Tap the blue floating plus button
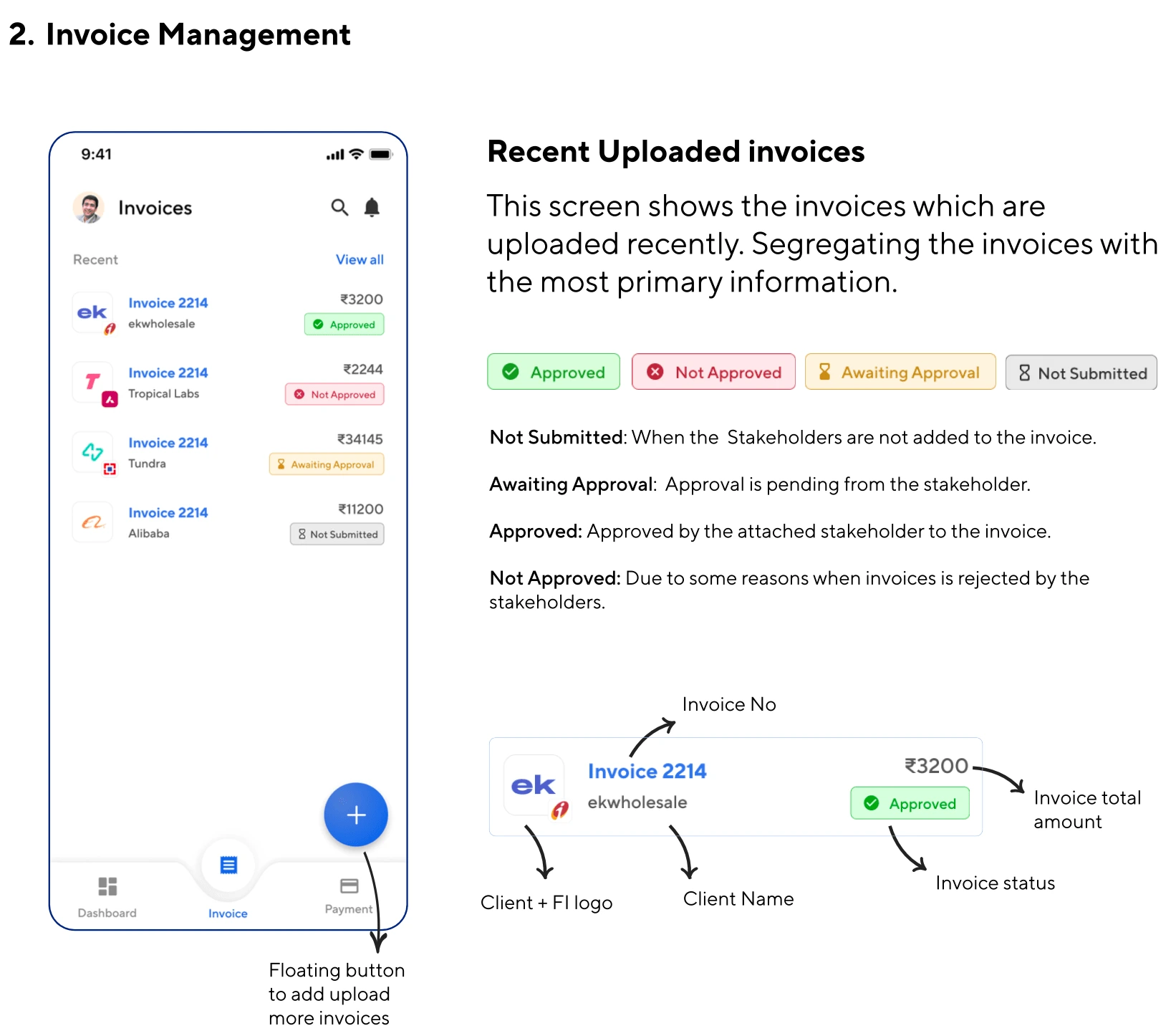This screenshot has width=1176, height=1036. [356, 815]
